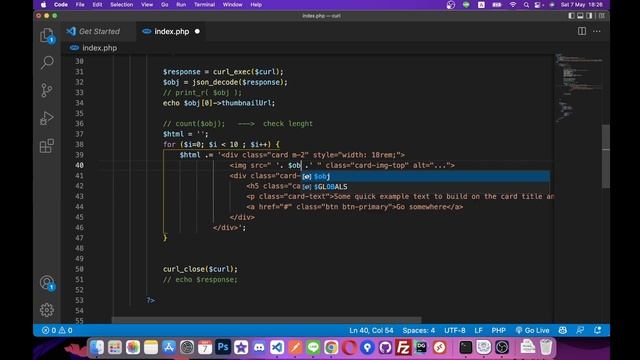This screenshot has height=360, width=640.
Task: Open the battery status menu
Action: (x=497, y=5)
